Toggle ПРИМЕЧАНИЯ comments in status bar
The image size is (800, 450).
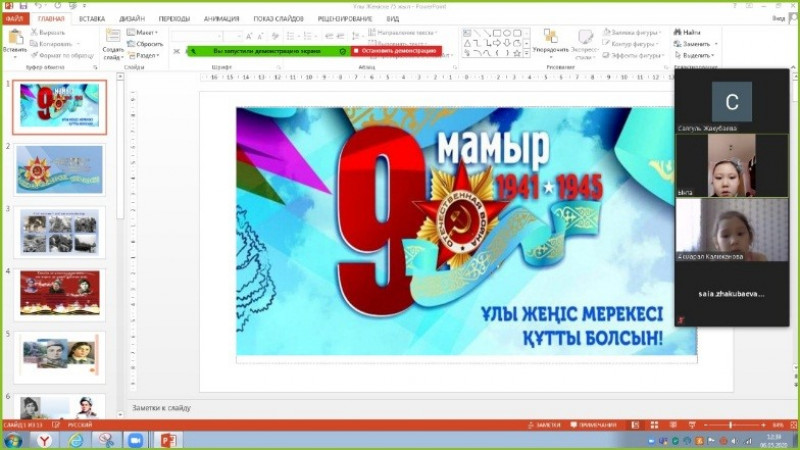594,425
